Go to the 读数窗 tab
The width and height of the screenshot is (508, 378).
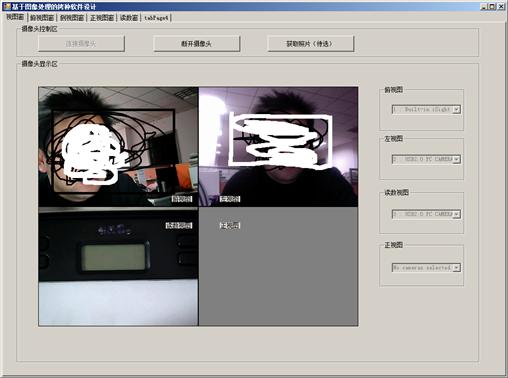[x=129, y=18]
